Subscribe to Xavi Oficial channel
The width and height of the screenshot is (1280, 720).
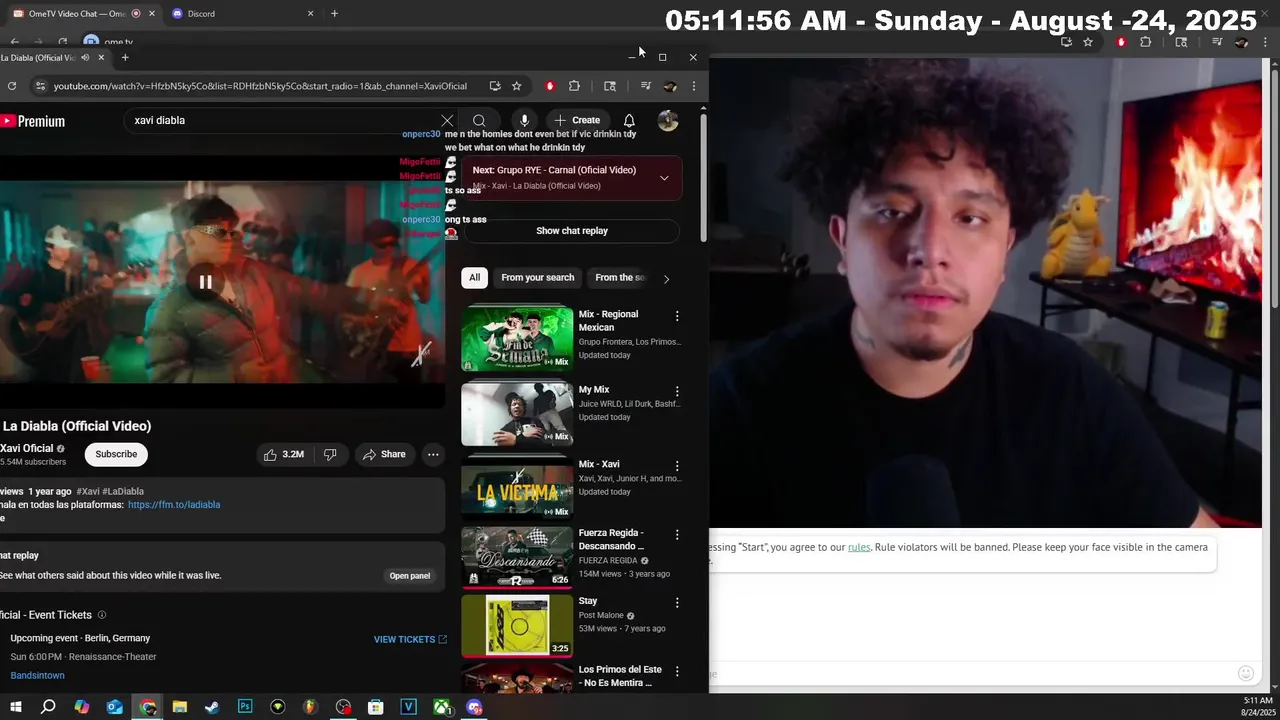pos(116,454)
